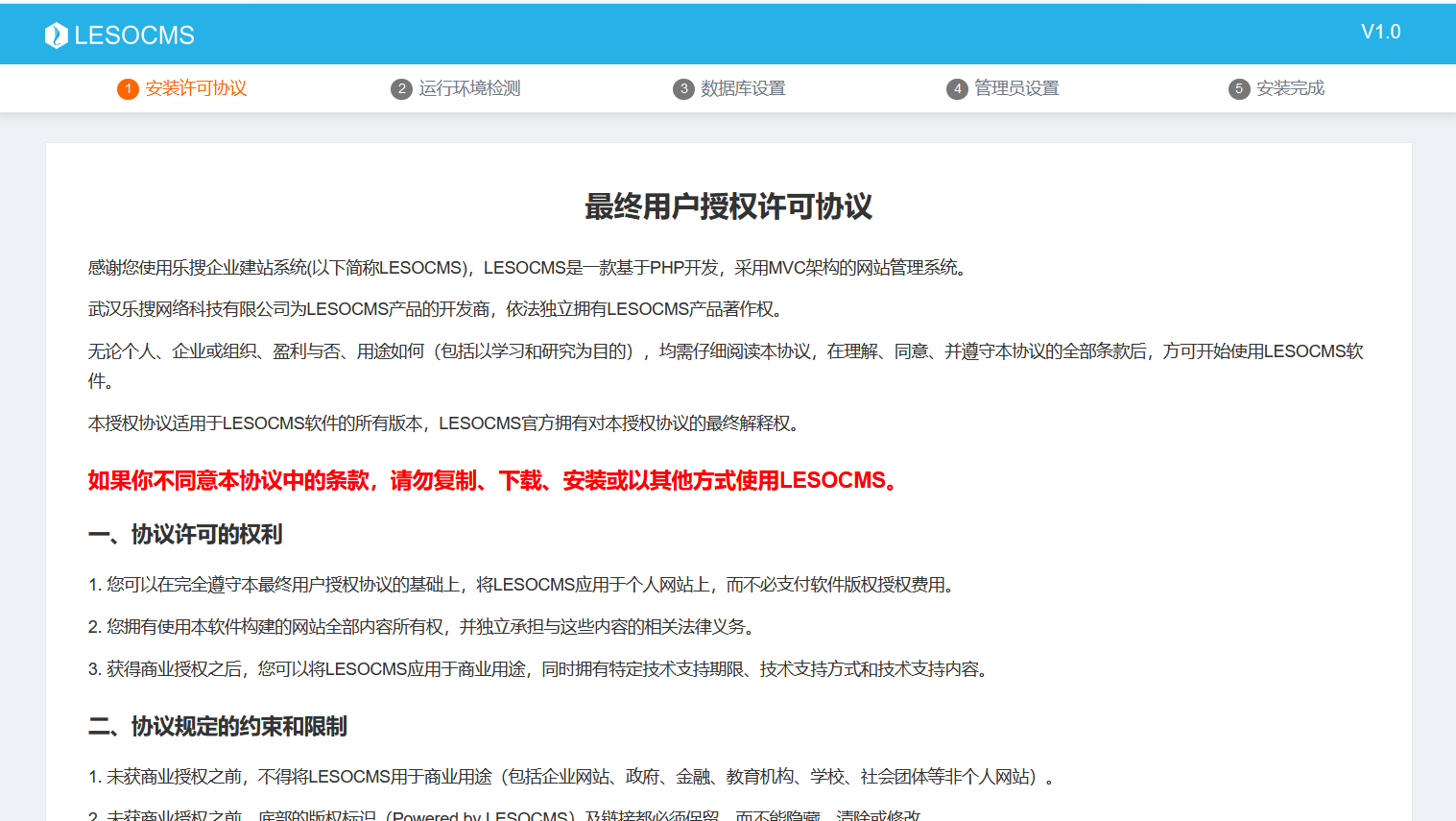Go to 安装完成 step
Screen dimensions: 1456x821
point(1290,88)
